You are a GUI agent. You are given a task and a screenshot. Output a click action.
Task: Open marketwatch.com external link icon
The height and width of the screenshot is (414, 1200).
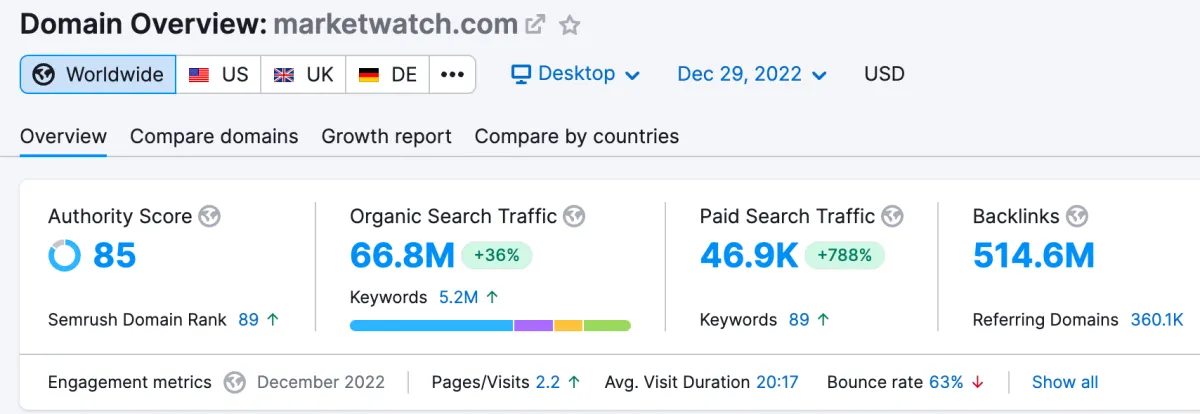click(536, 24)
